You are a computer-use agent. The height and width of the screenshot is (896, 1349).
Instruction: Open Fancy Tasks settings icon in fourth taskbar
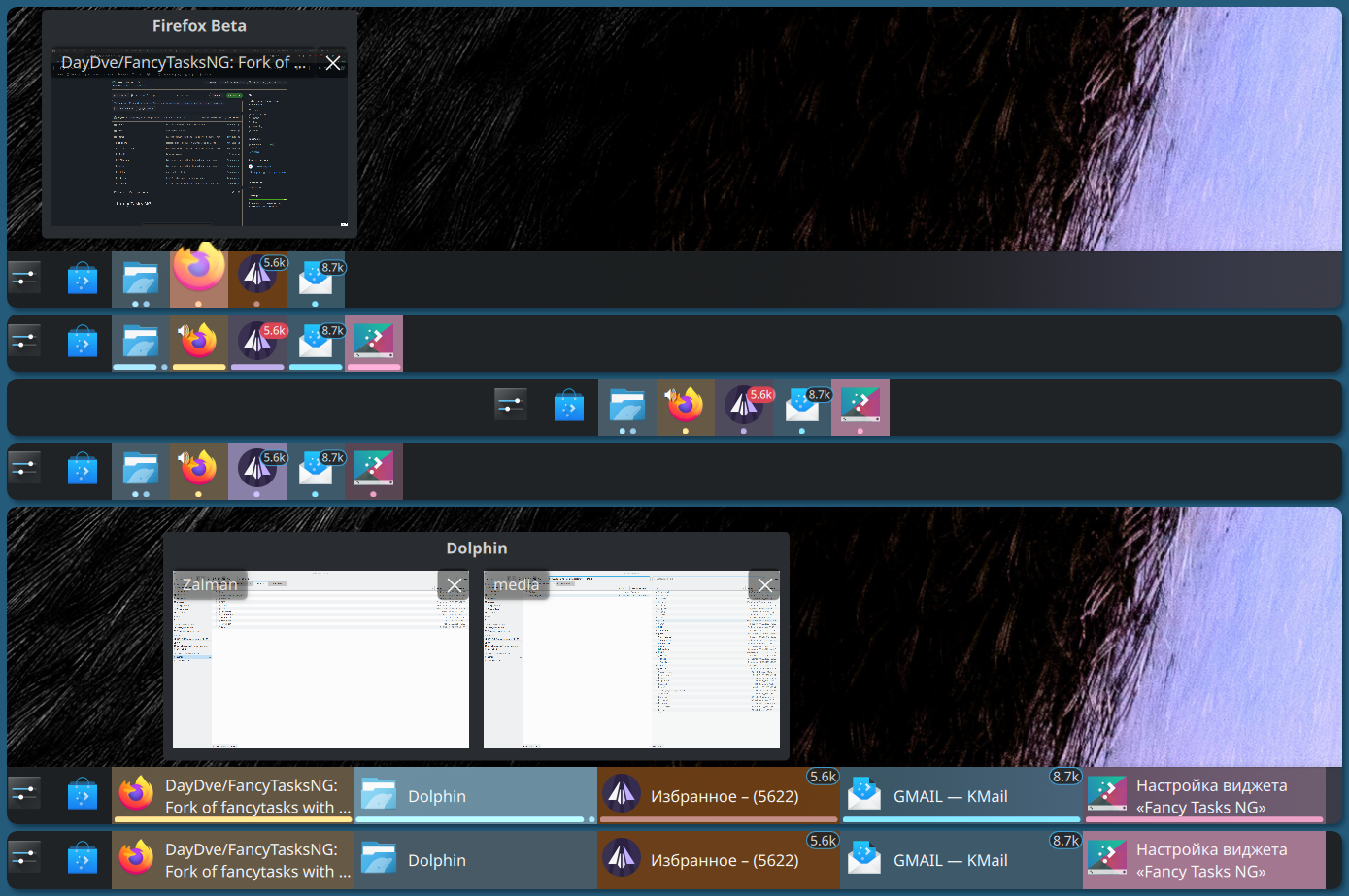[374, 471]
